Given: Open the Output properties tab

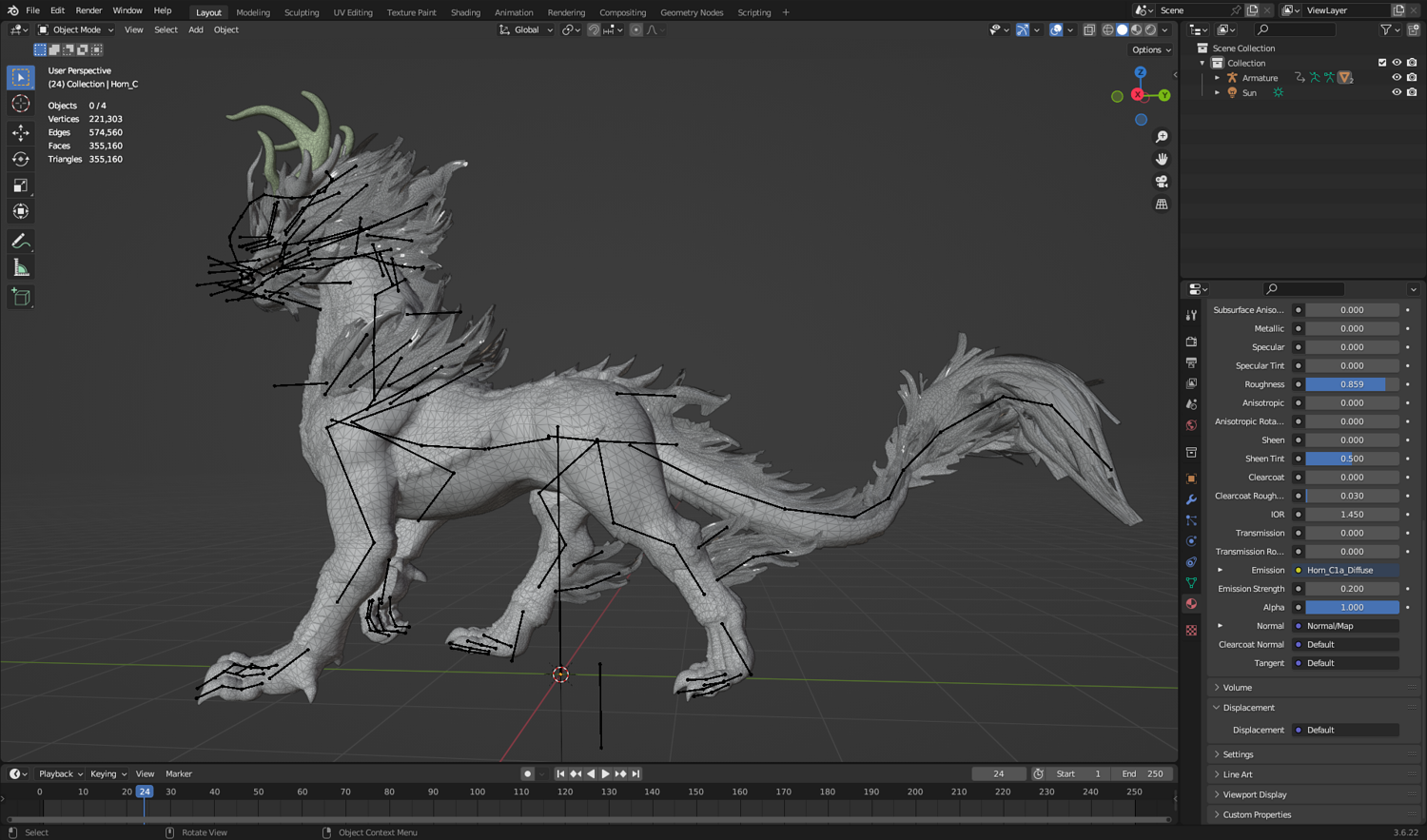Looking at the screenshot, I should (x=1191, y=362).
